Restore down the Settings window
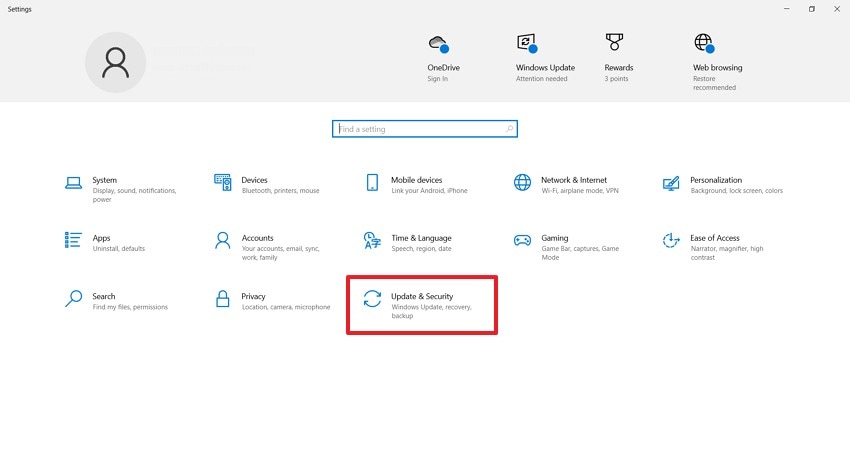This screenshot has height=454, width=850. pyautogui.click(x=812, y=9)
